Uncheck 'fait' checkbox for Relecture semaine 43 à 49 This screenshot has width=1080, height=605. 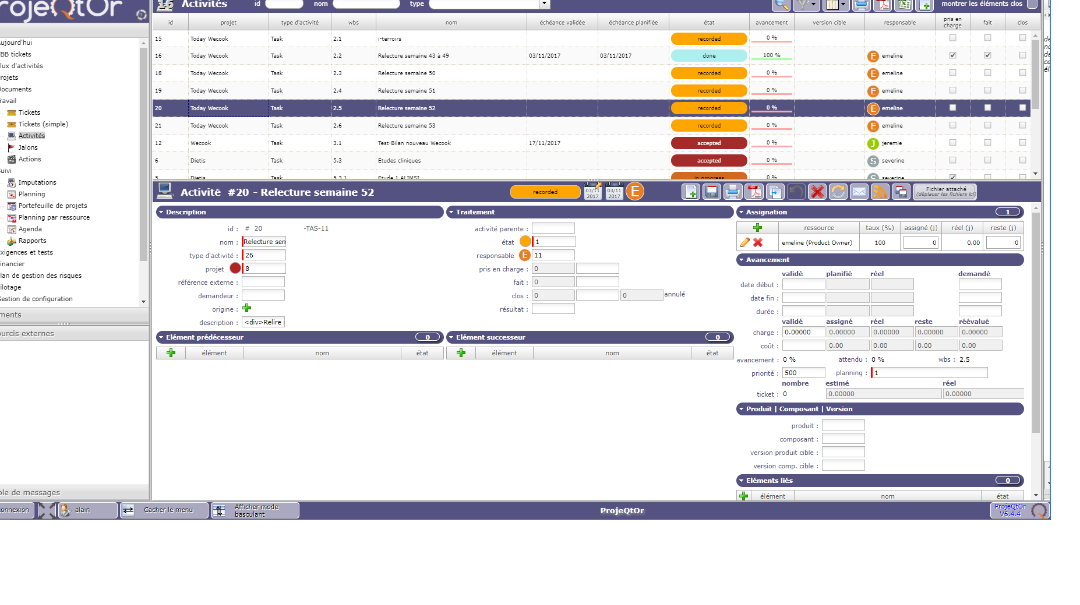pos(987,56)
